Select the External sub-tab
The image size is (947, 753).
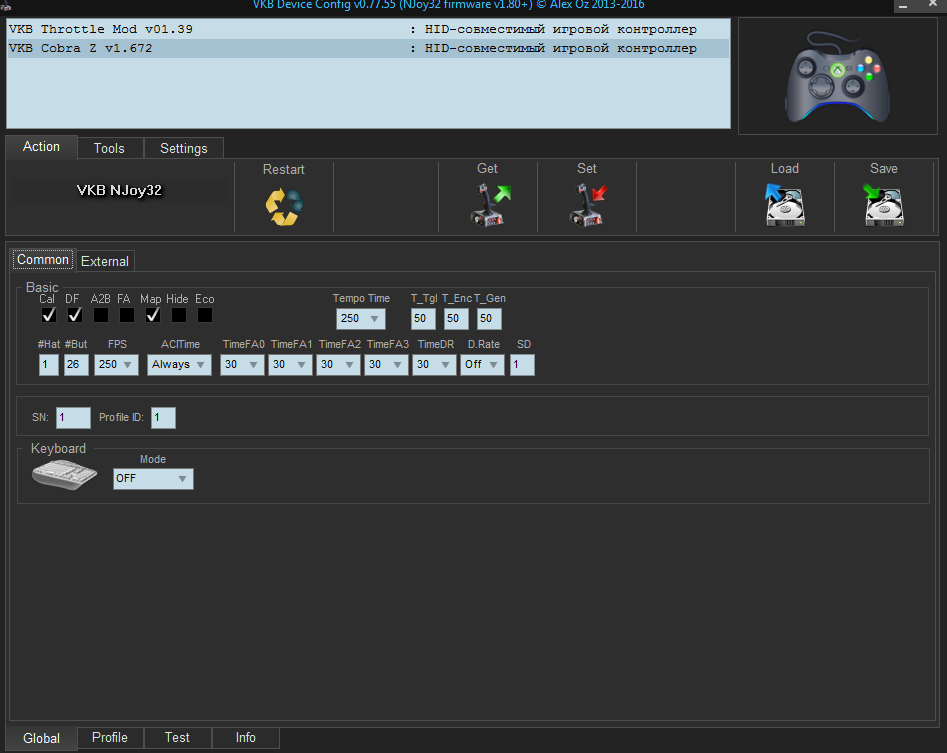(105, 261)
